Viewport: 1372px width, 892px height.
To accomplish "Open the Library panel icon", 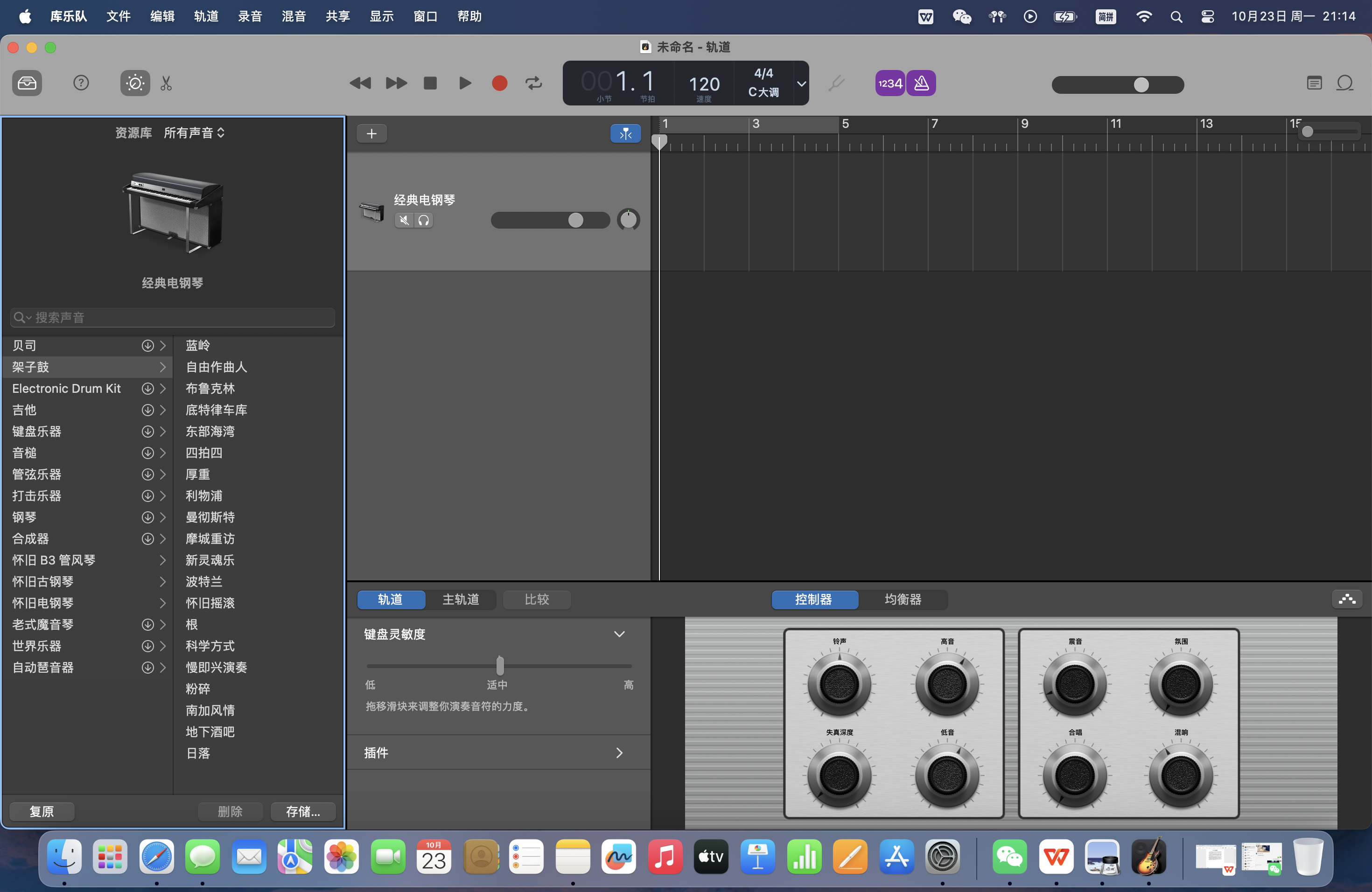I will (27, 84).
